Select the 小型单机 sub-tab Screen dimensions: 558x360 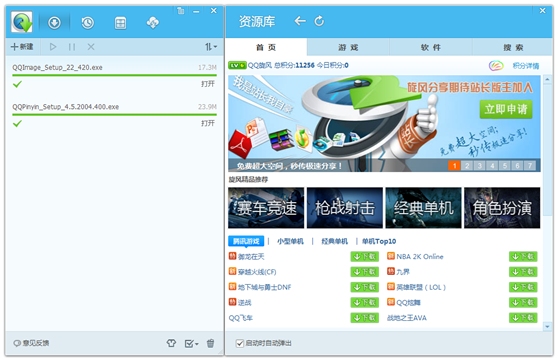tap(290, 241)
